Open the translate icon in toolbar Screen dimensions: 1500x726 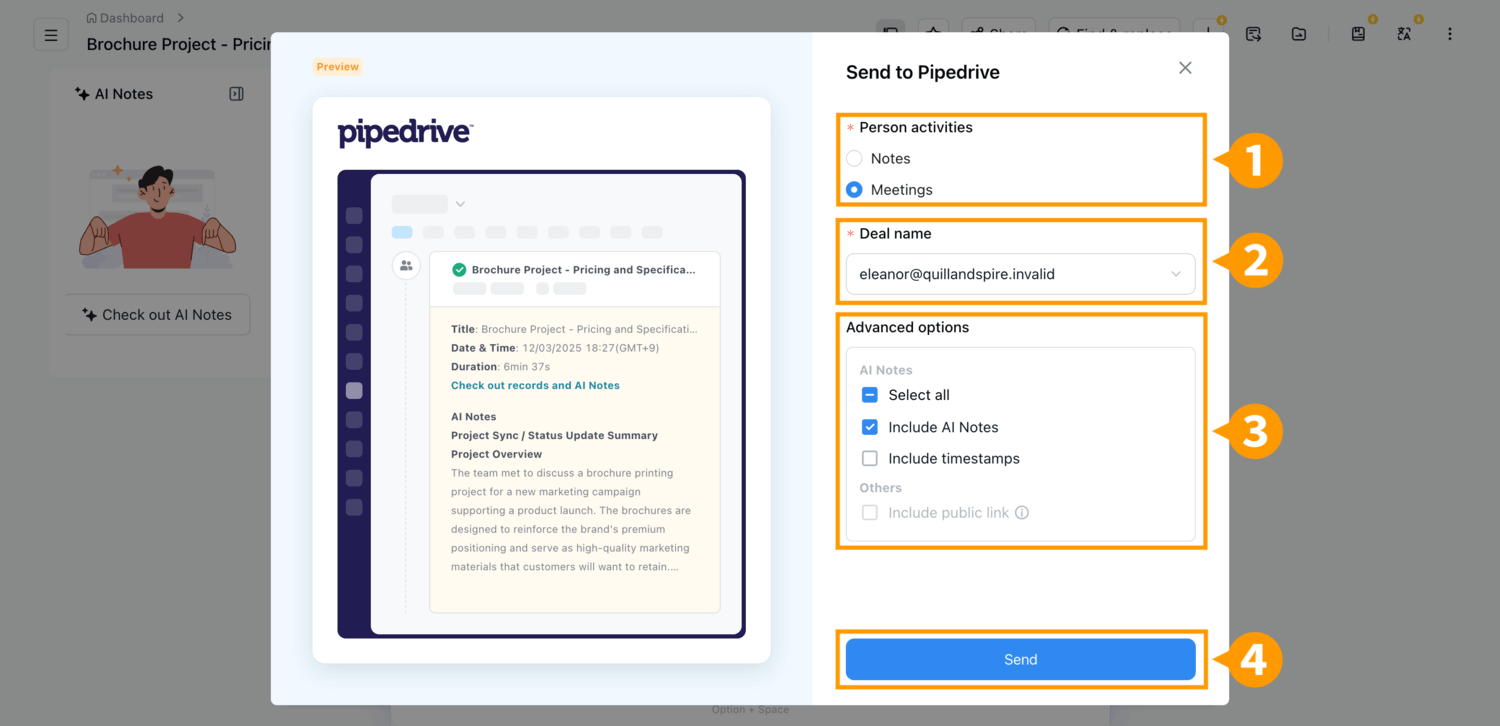pyautogui.click(x=1404, y=34)
